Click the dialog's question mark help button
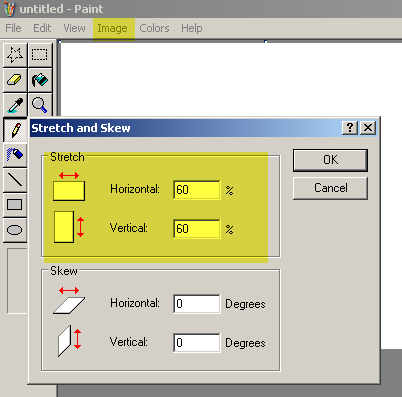 tap(350, 128)
